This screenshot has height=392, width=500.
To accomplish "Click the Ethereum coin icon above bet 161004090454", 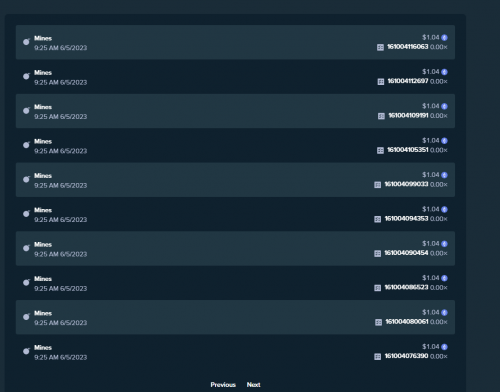I will coord(444,244).
